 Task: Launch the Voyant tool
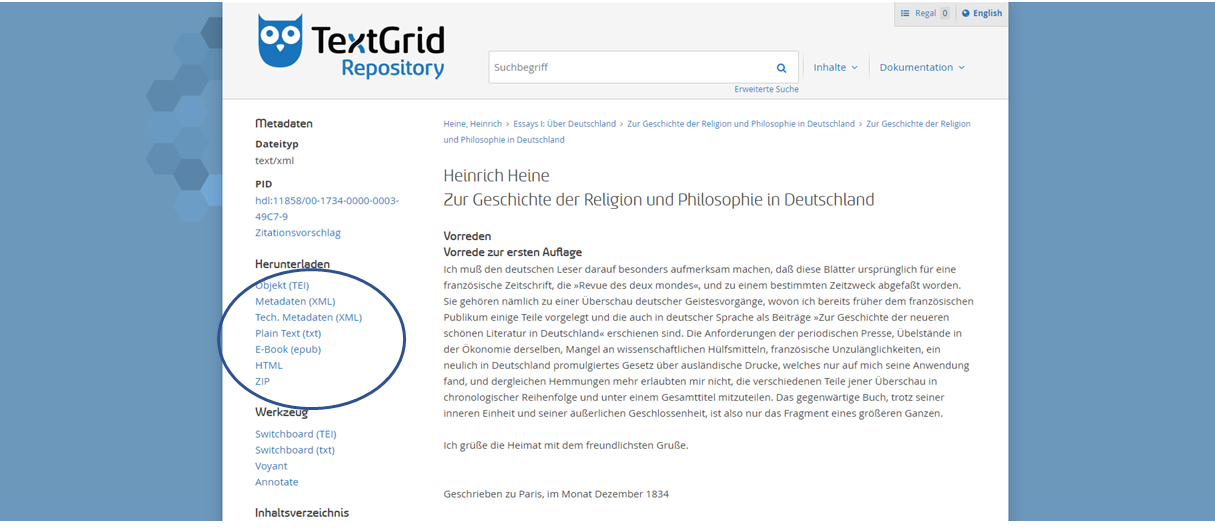pos(271,467)
